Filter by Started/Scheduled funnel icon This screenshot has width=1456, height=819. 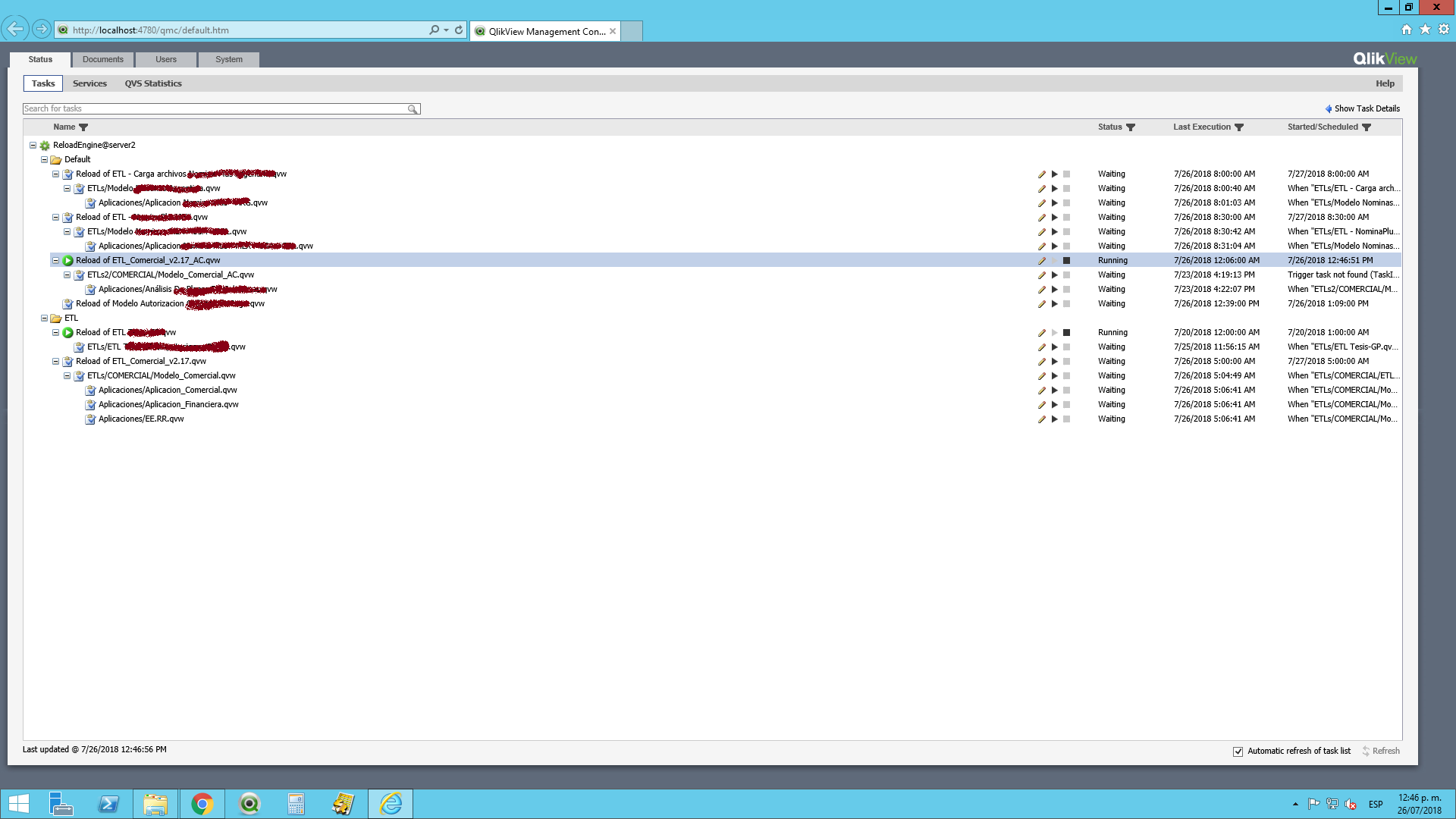point(1367,127)
